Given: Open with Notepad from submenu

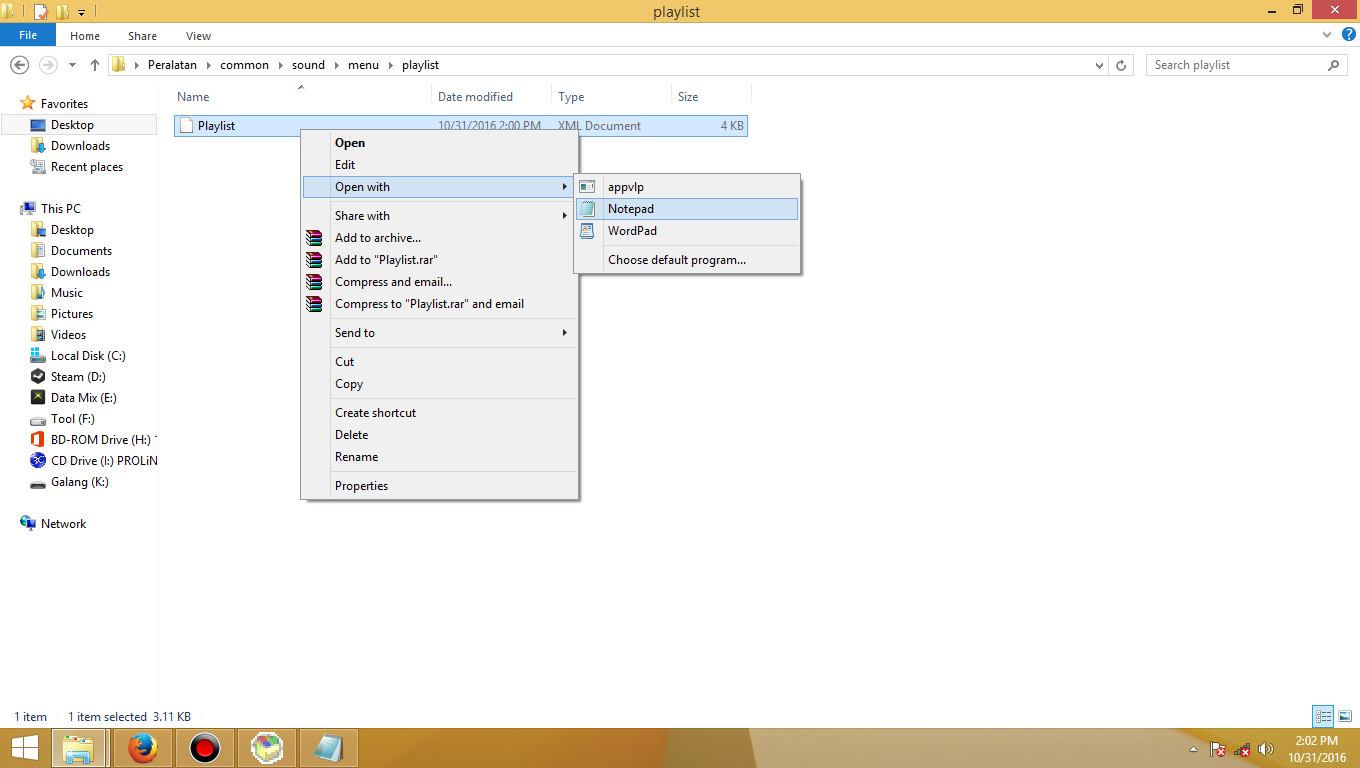Looking at the screenshot, I should 688,209.
